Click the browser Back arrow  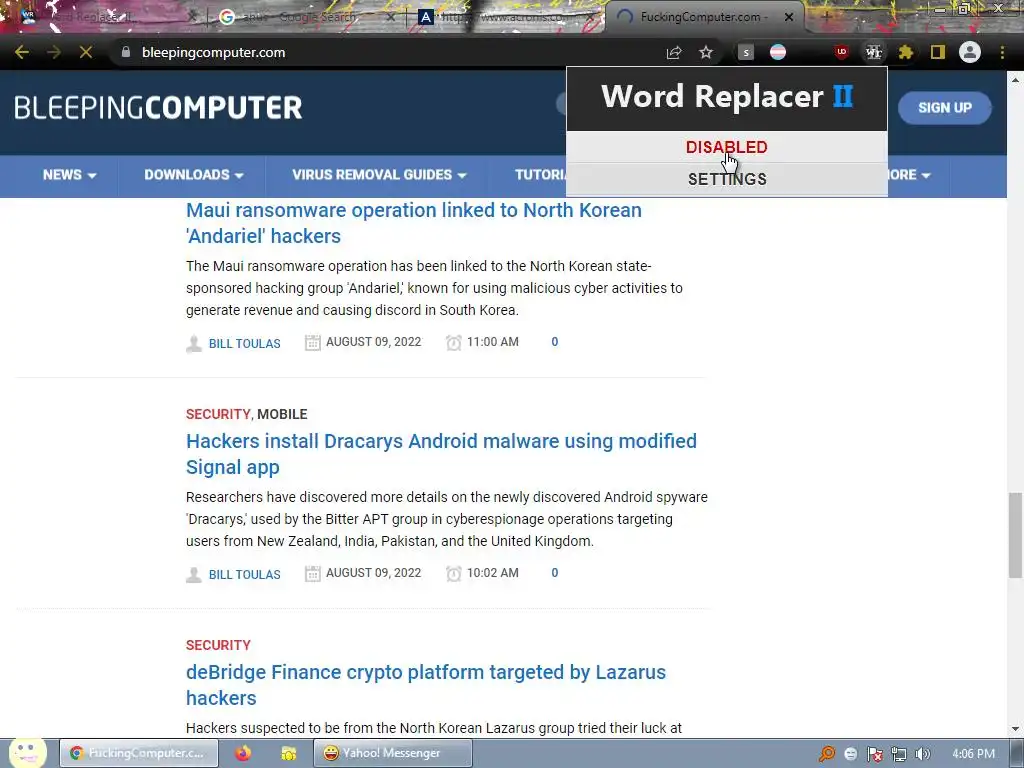pyautogui.click(x=22, y=52)
